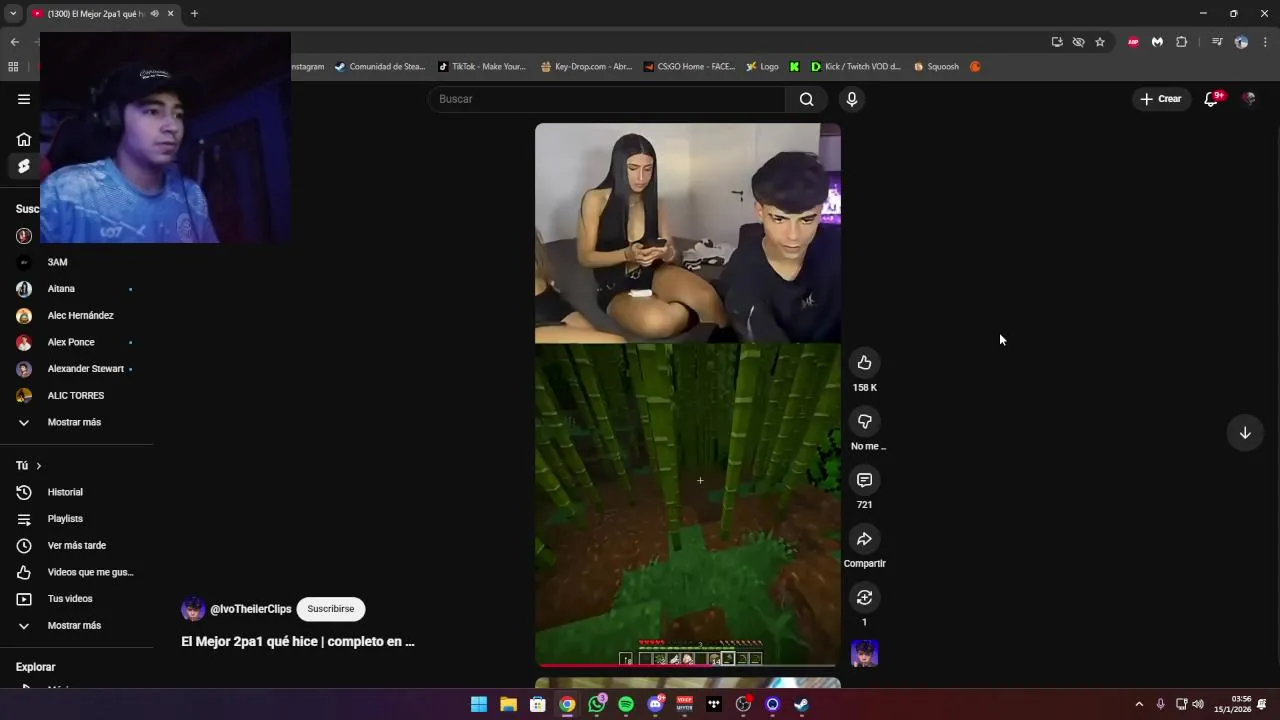Image resolution: width=1280 pixels, height=720 pixels.
Task: Open the Compartir share icon
Action: (864, 539)
